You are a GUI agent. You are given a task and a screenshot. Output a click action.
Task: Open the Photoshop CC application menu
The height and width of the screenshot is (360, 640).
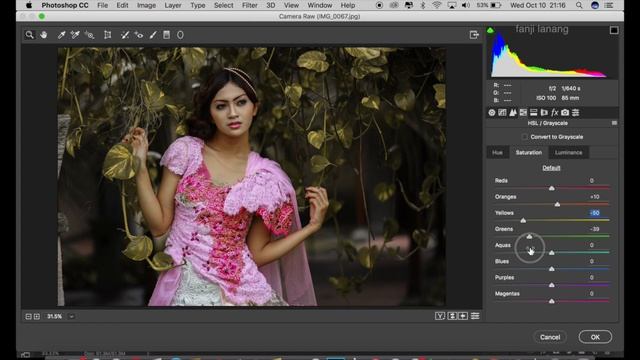[65, 5]
